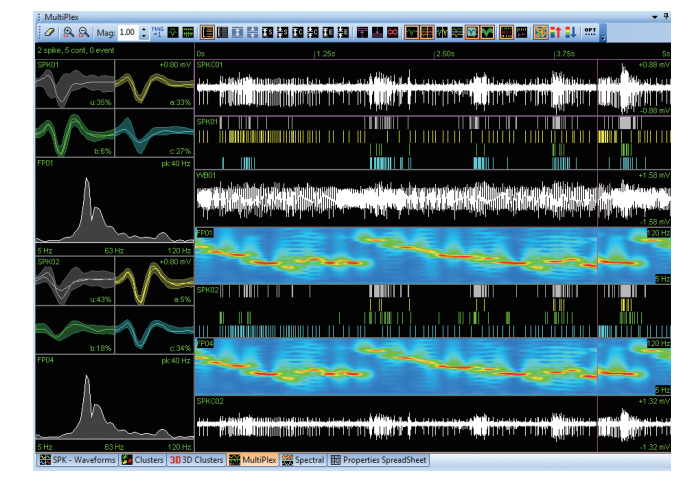Screen dimensions: 698x490
Task: Click the FP04 power spectrum plot
Action: click(x=114, y=403)
